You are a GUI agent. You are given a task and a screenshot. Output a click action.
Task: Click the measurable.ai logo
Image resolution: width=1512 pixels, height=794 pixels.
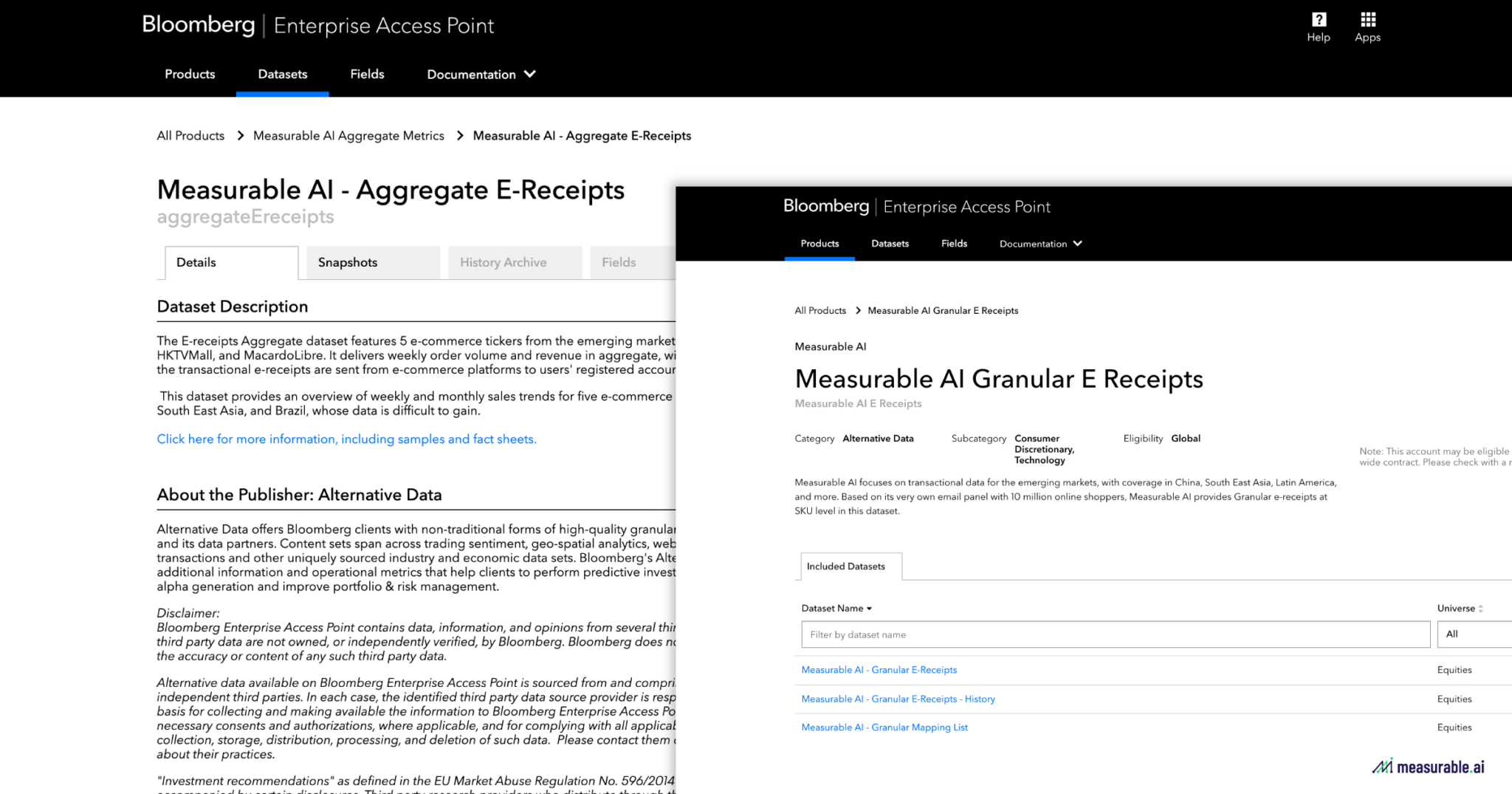(1428, 766)
